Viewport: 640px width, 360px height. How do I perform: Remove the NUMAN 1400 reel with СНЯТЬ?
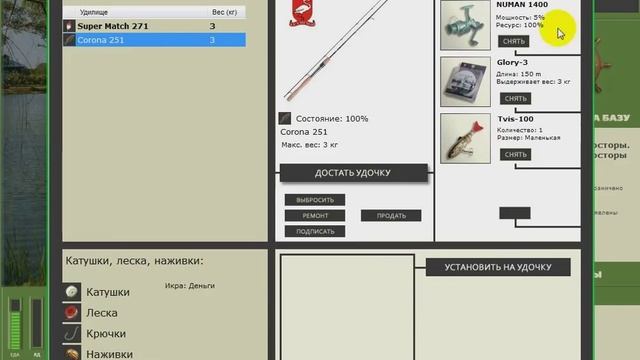513,41
